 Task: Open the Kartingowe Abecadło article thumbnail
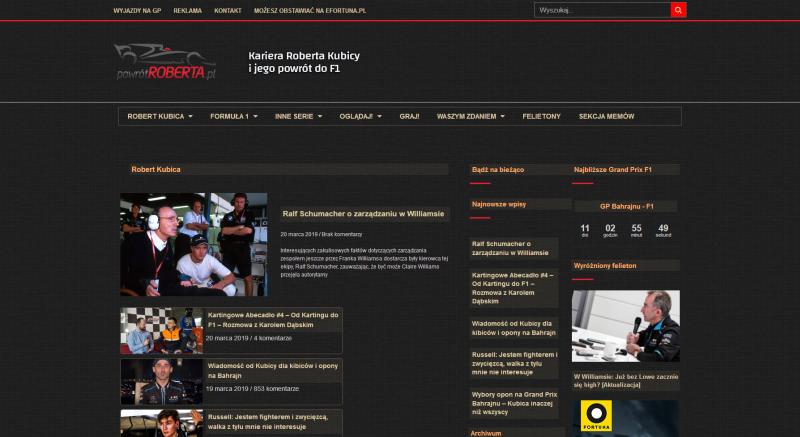click(x=161, y=331)
